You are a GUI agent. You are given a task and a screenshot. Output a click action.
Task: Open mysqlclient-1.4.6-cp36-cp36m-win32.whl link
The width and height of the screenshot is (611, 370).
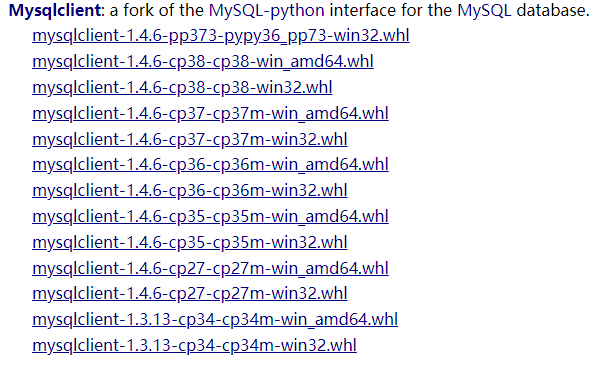(189, 190)
